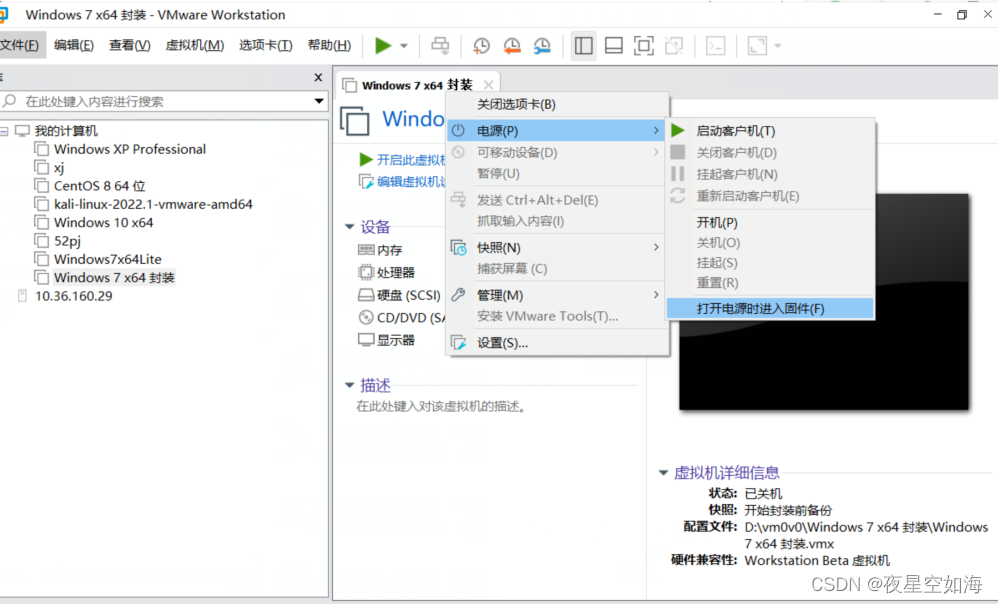Select the take snapshot clock icon
Image resolution: width=998 pixels, height=604 pixels.
tap(481, 45)
